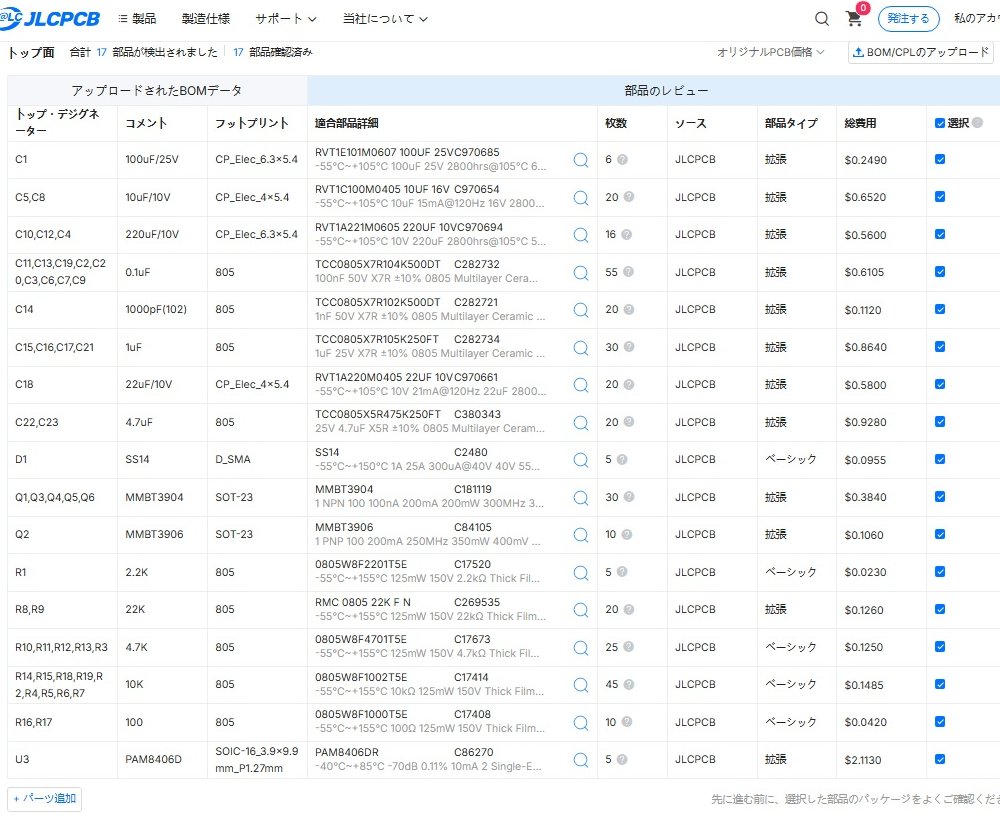Search part for TCC0805X7R102K500DT row
Viewport: 1000px width, 825px height.
coord(580,310)
